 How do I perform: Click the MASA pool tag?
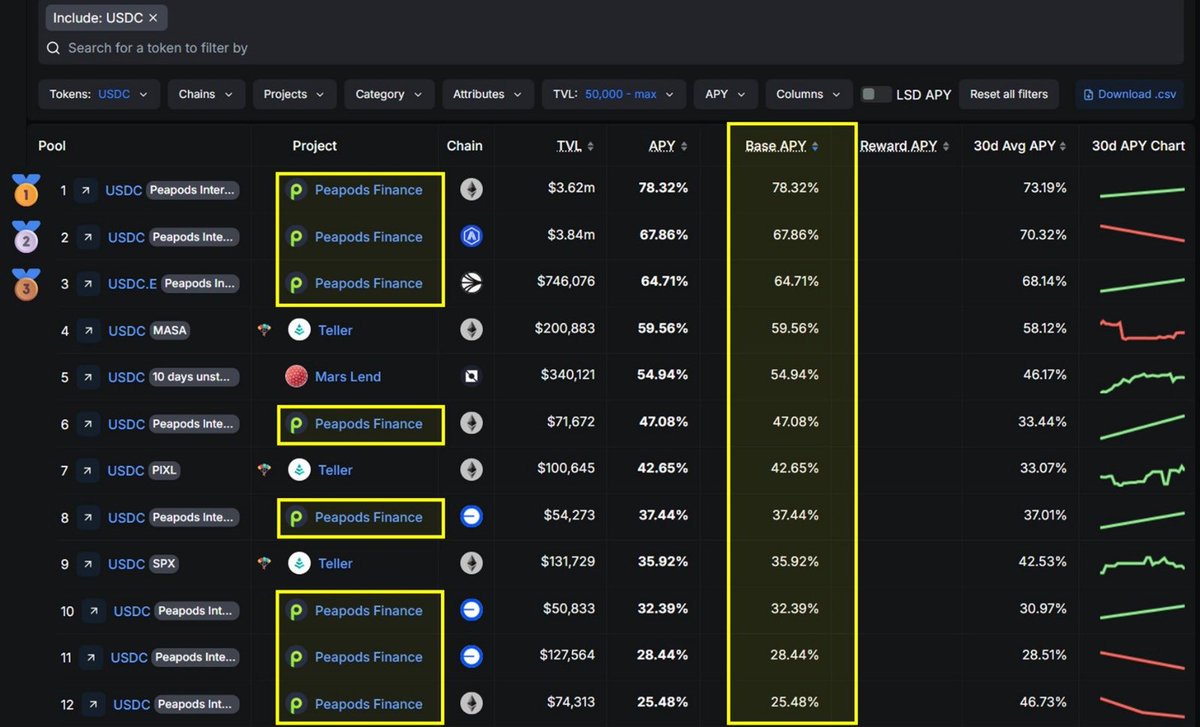tap(170, 330)
